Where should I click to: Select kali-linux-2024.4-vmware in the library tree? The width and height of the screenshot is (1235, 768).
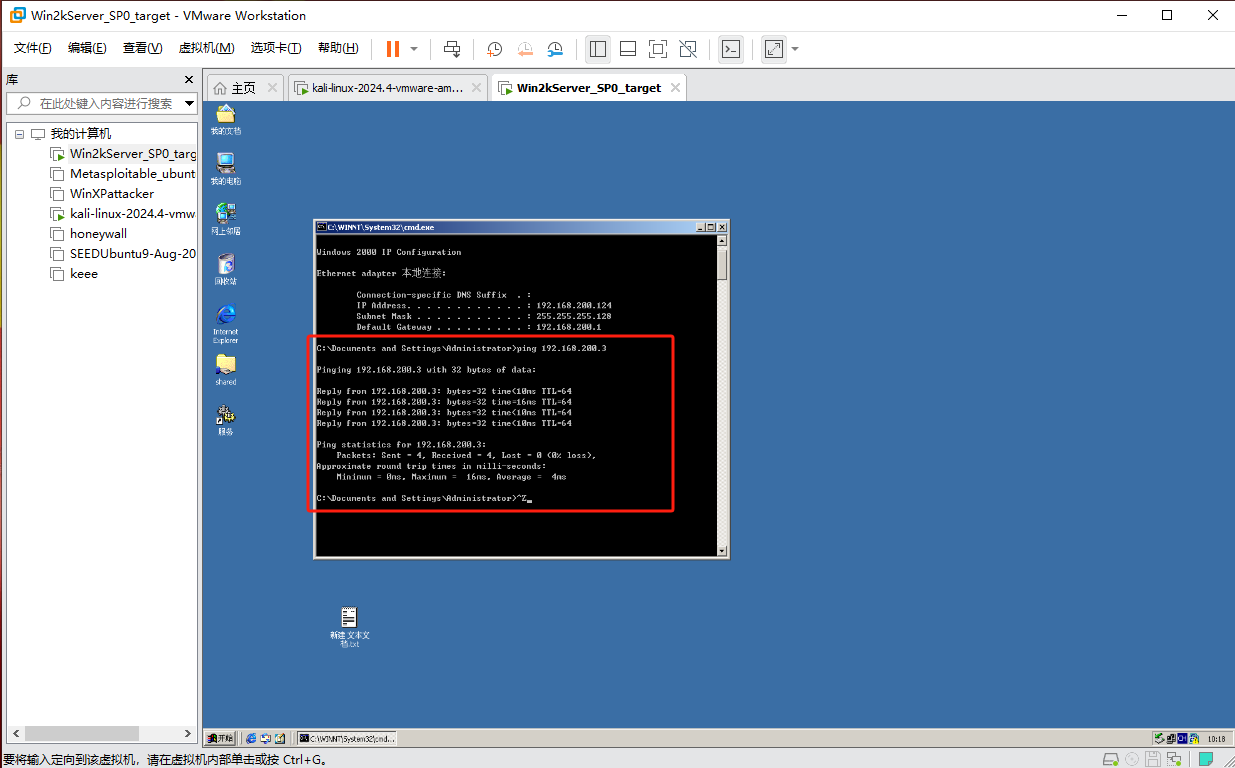point(123,214)
